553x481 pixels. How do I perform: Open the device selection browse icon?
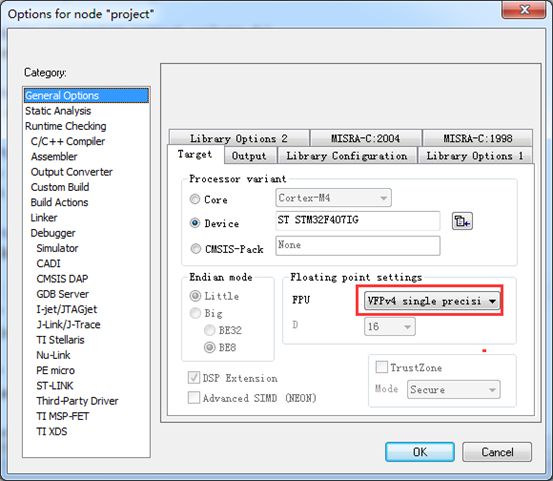tap(462, 221)
